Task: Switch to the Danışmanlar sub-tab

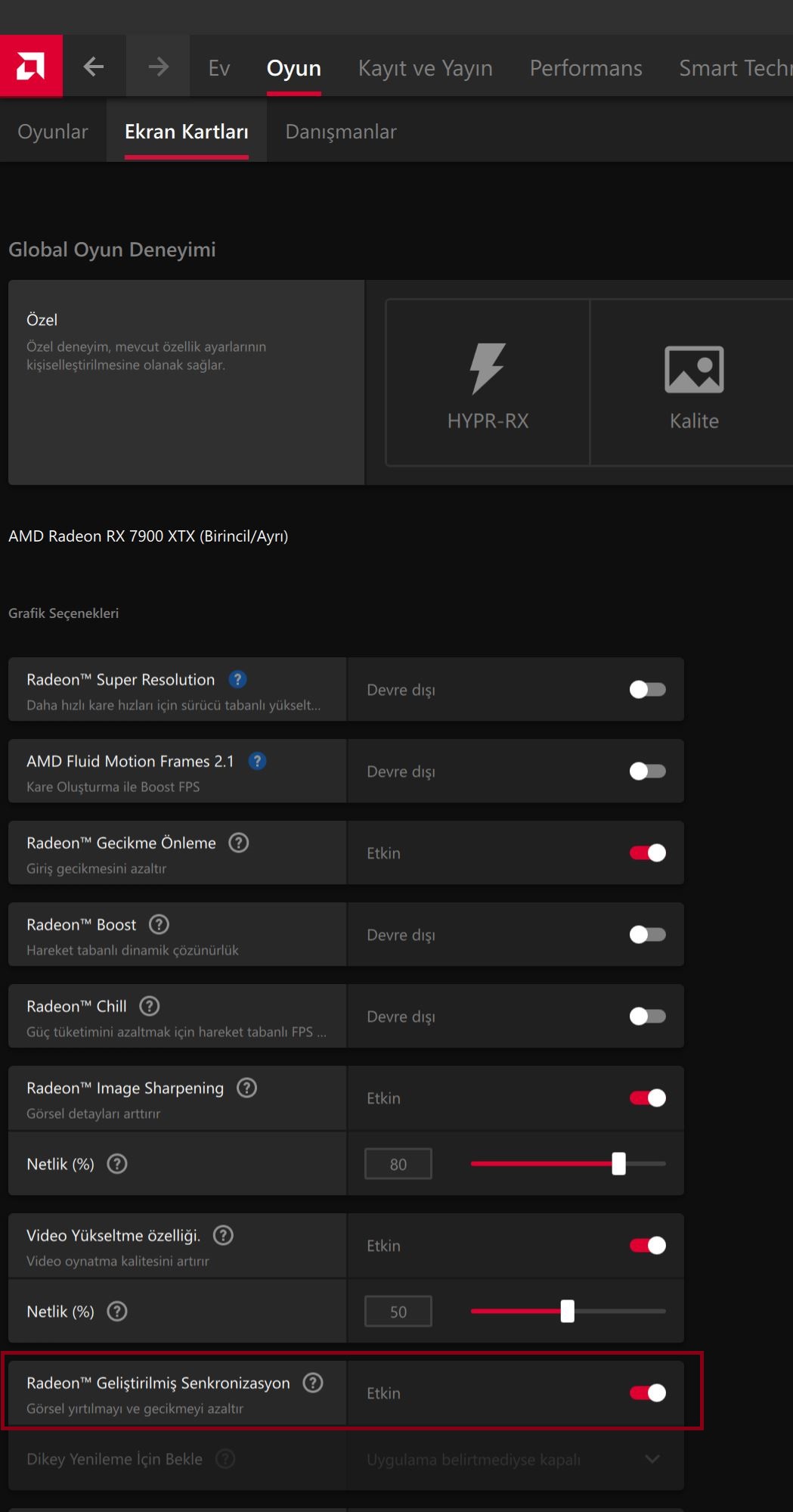Action: point(341,132)
